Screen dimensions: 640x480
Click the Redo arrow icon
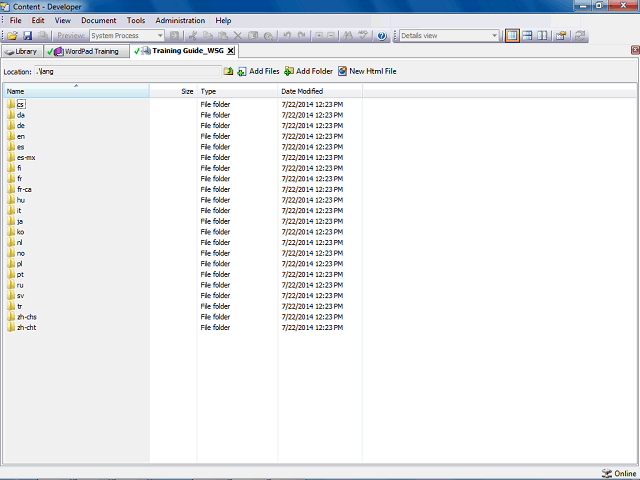point(302,36)
